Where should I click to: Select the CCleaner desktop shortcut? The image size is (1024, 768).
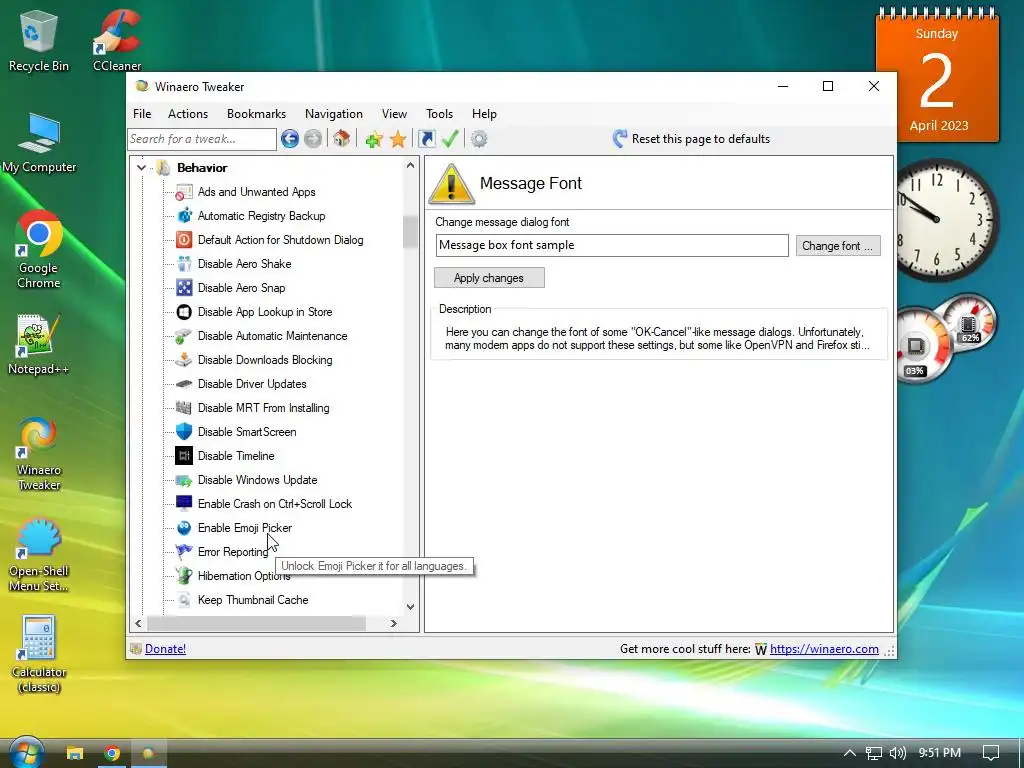pos(117,40)
